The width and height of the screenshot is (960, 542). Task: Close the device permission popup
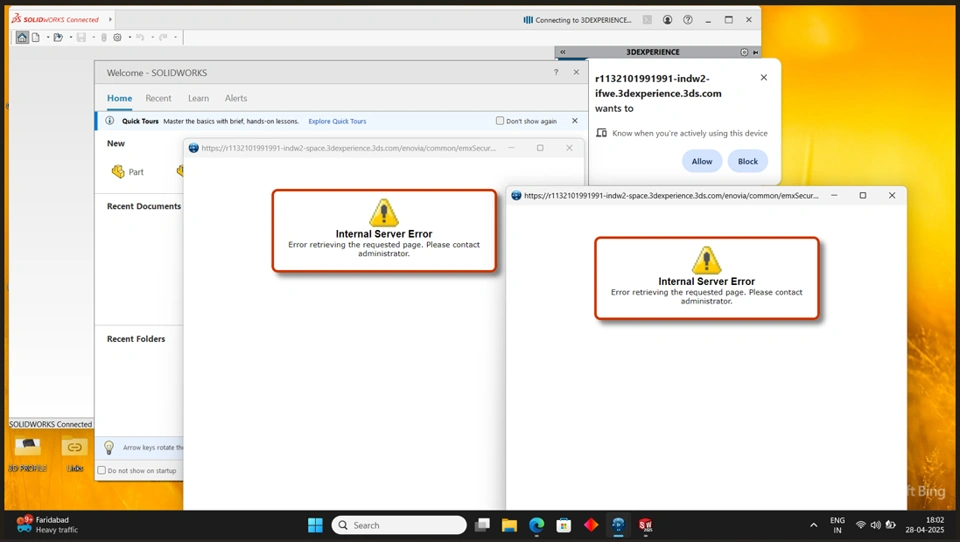[x=763, y=77]
